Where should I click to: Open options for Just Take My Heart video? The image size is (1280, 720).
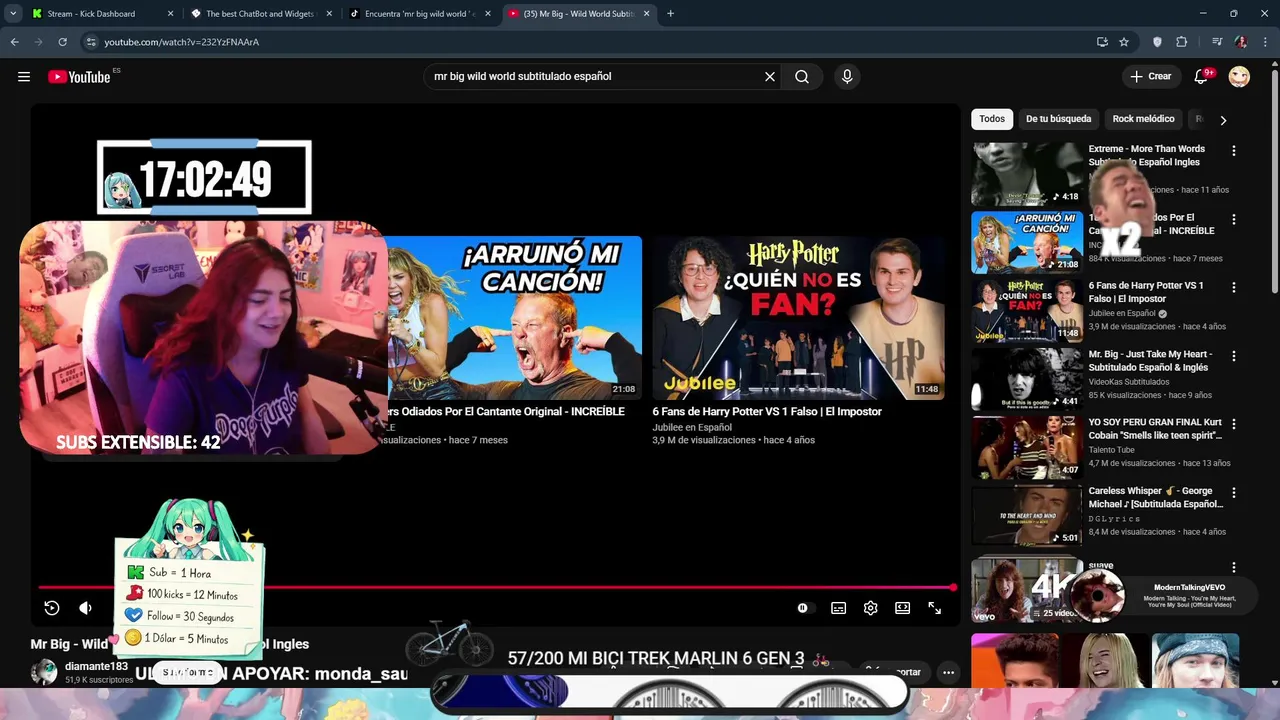coord(1233,356)
